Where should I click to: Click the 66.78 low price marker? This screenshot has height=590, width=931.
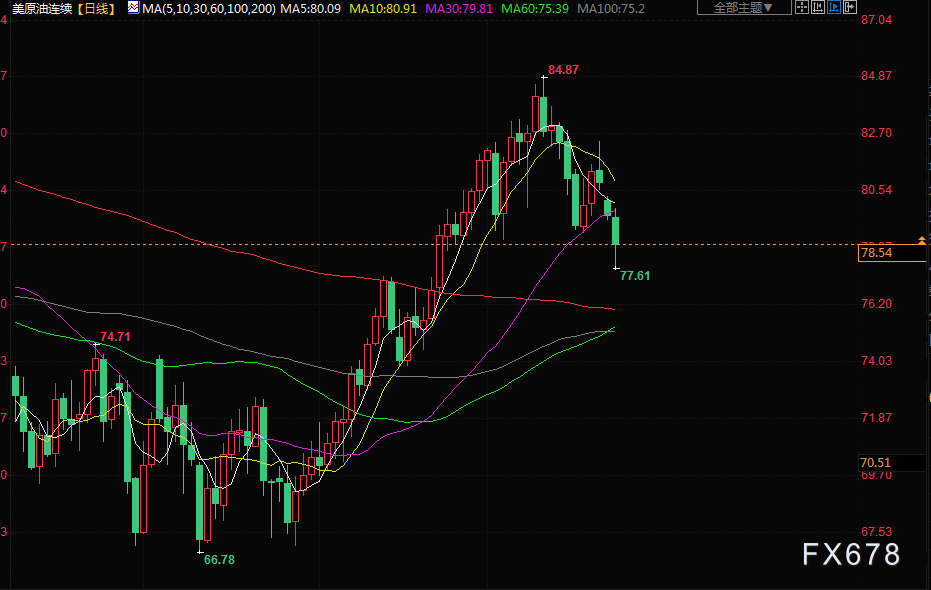click(x=219, y=559)
